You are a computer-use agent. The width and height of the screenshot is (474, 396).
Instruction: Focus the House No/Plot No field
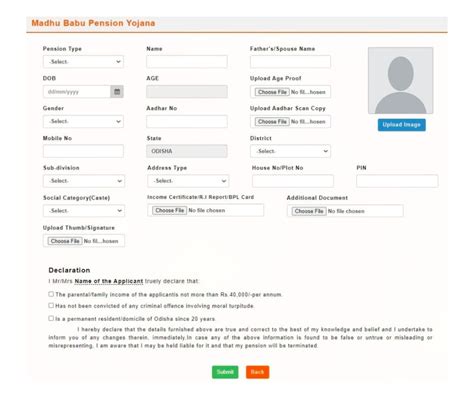tap(293, 181)
